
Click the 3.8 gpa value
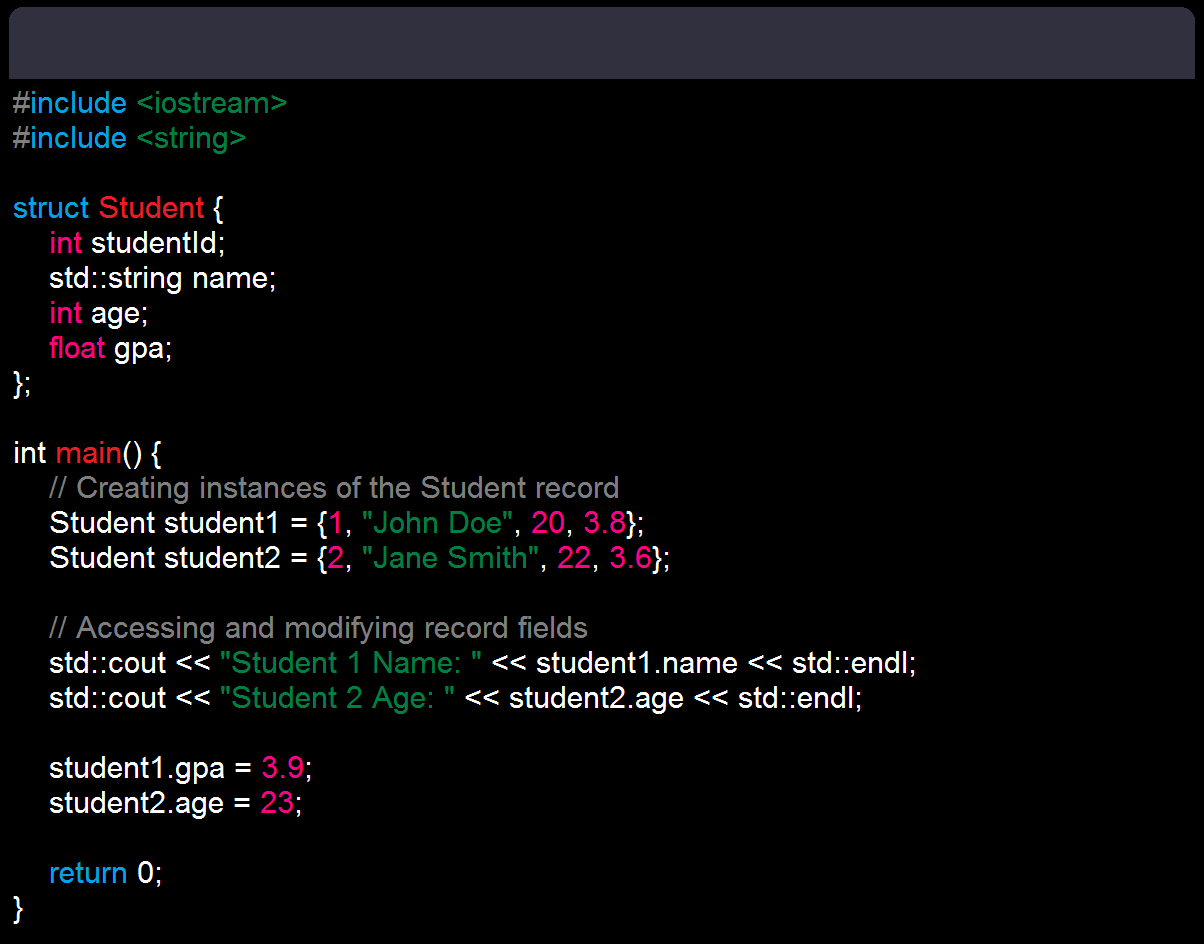(x=605, y=523)
